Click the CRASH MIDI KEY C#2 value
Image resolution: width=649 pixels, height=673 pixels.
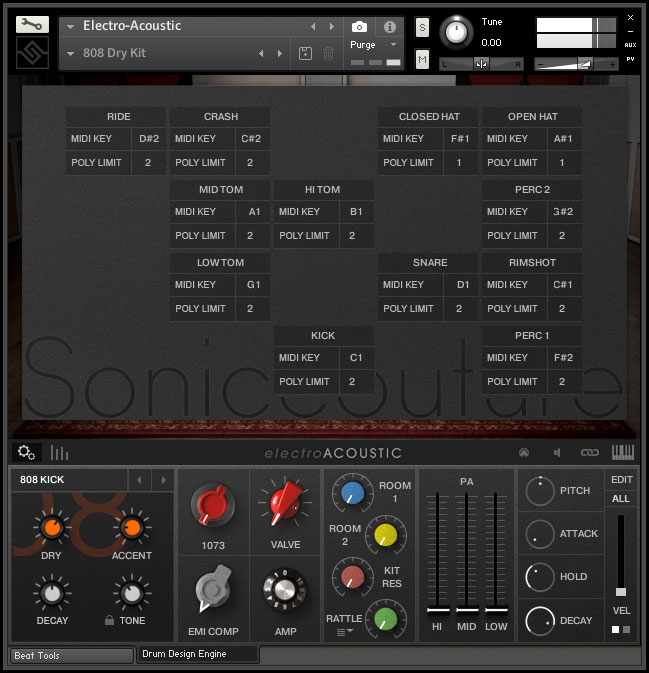[x=252, y=139]
